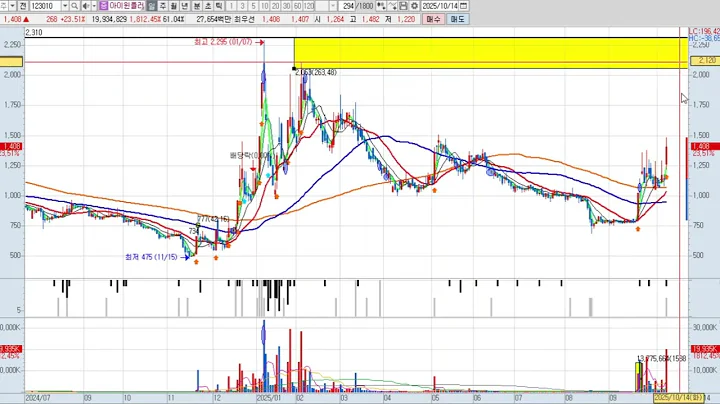
Task: Click the yellow marker box in the volume panel
Action: [639, 377]
